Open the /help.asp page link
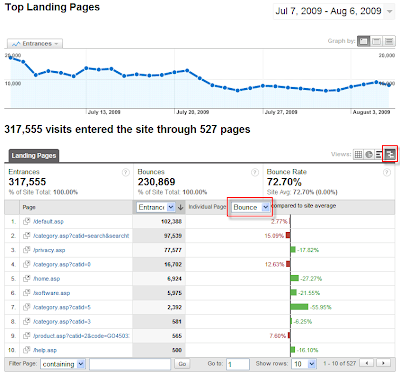 (x=45, y=350)
